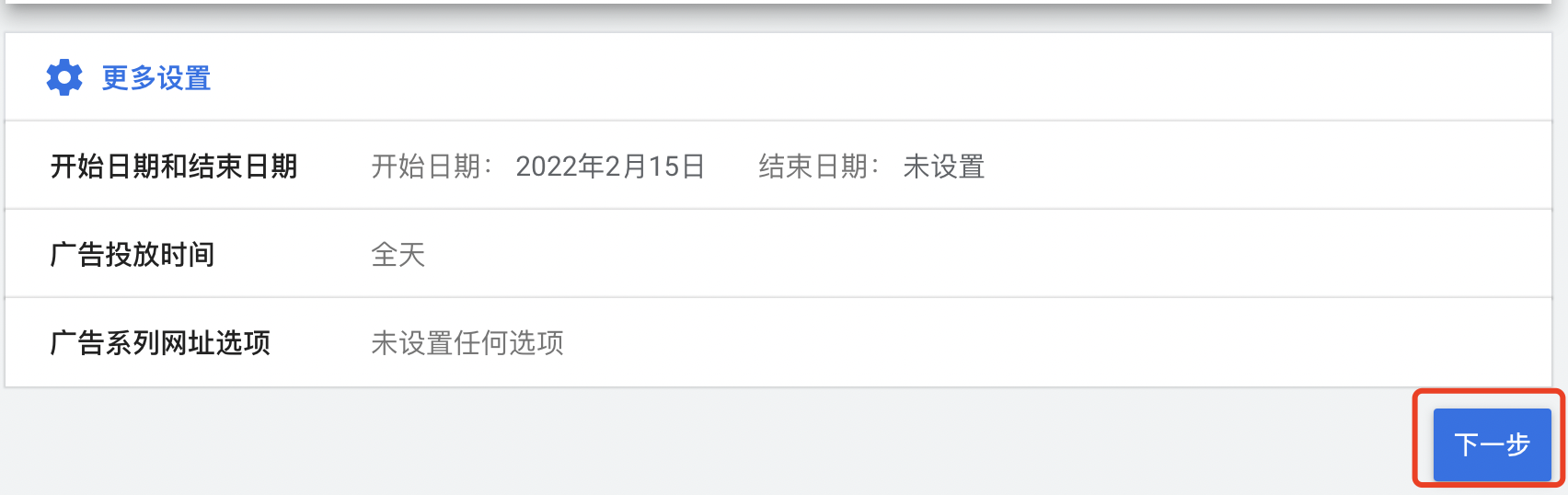Click empty space right of 全天
Image resolution: width=1568 pixels, height=495 pixels.
[x=985, y=255]
